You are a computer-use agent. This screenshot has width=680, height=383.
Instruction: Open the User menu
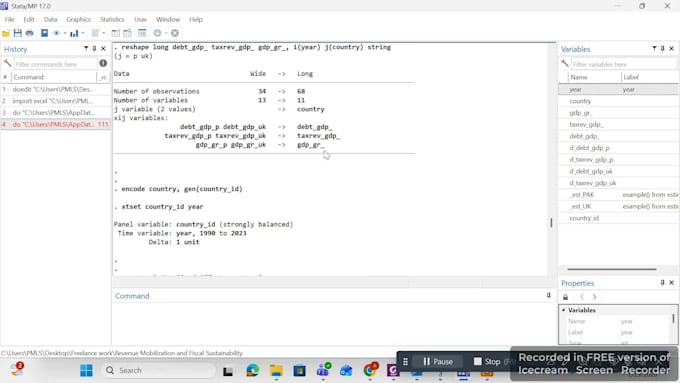pos(140,20)
